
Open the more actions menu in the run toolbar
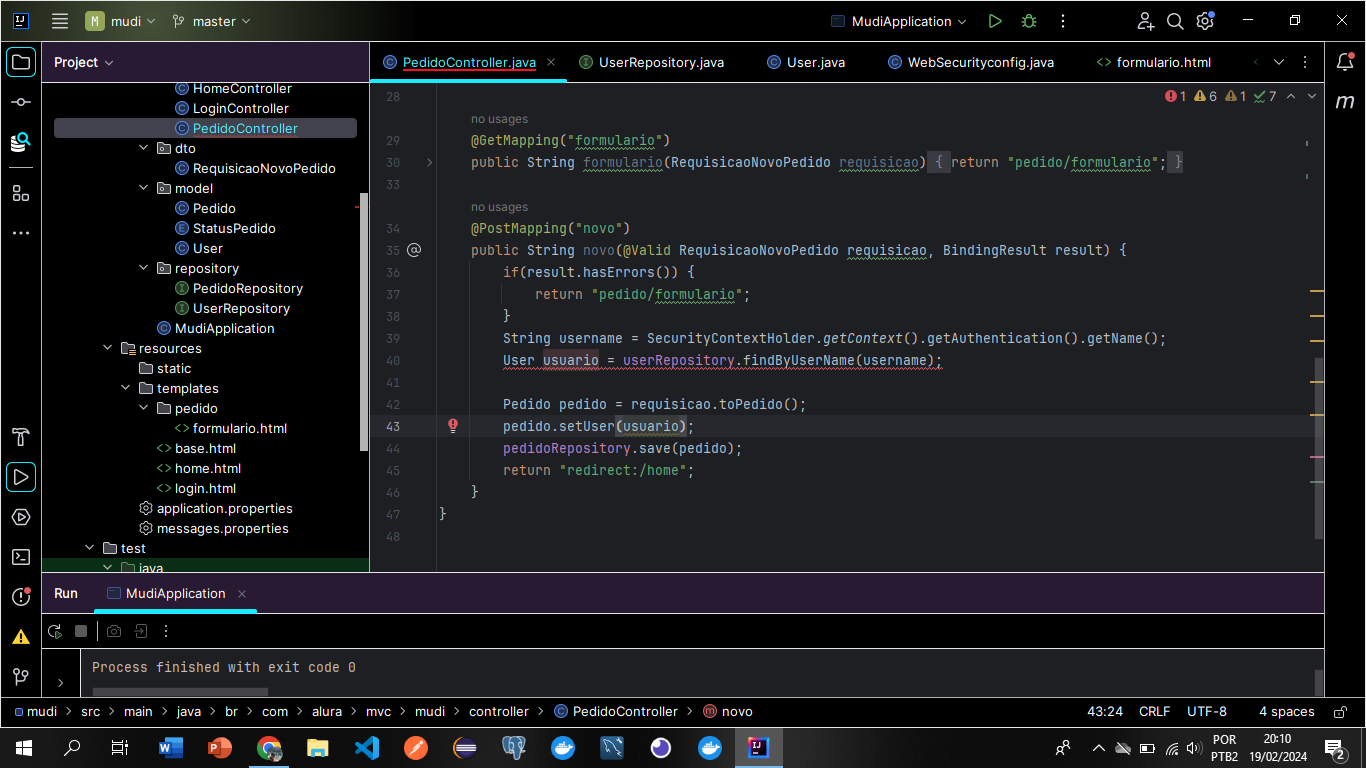point(1063,21)
